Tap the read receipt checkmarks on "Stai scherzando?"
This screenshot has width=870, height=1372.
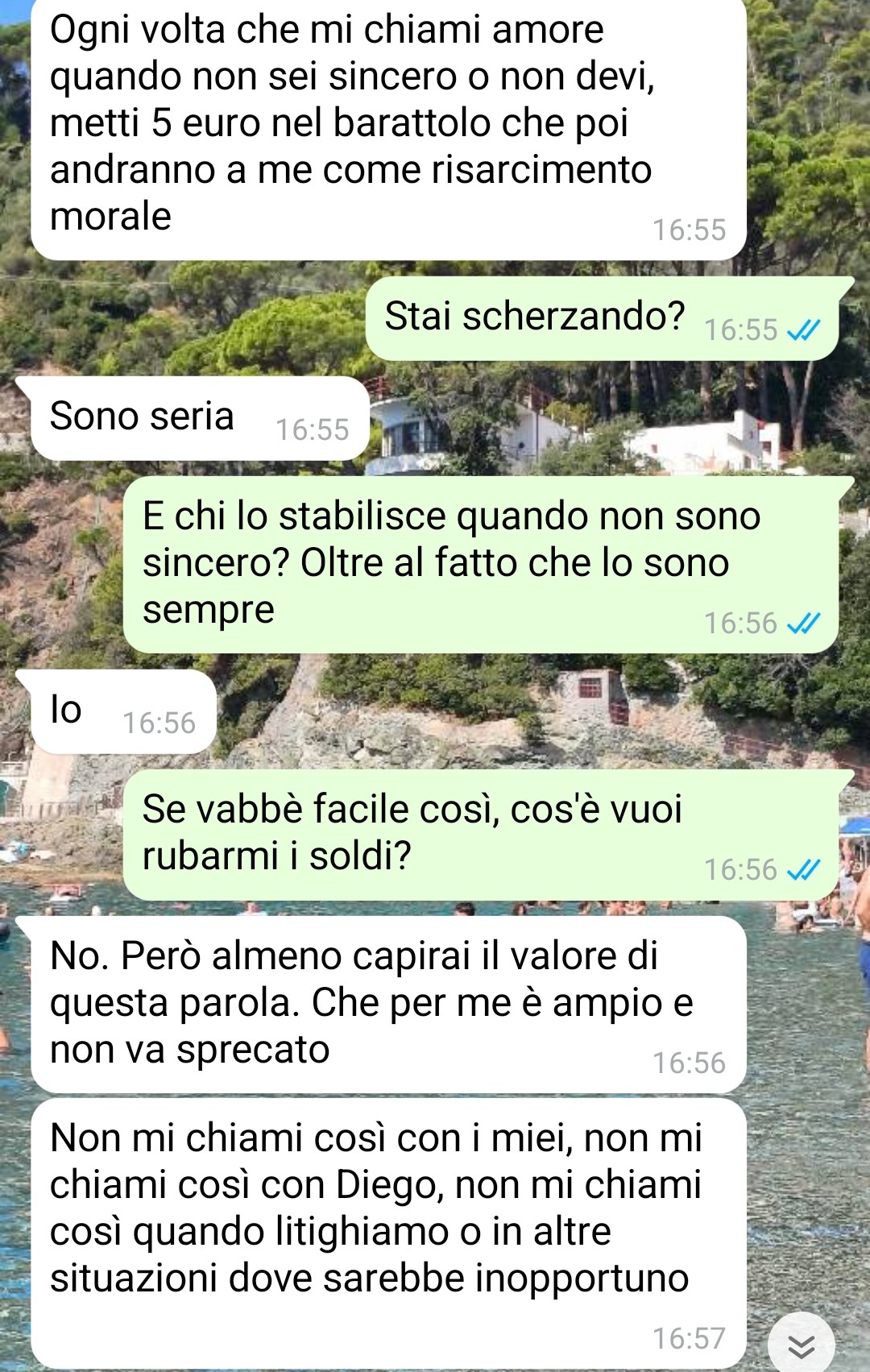[803, 330]
